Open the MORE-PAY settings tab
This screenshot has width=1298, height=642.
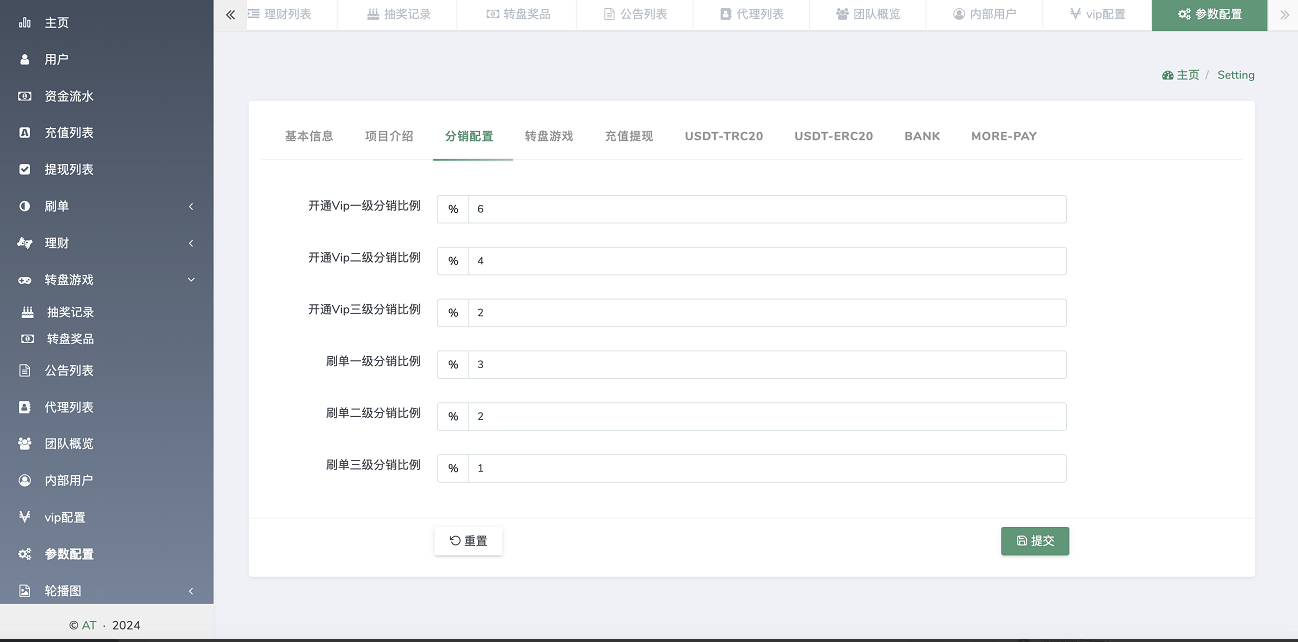[x=1004, y=136]
